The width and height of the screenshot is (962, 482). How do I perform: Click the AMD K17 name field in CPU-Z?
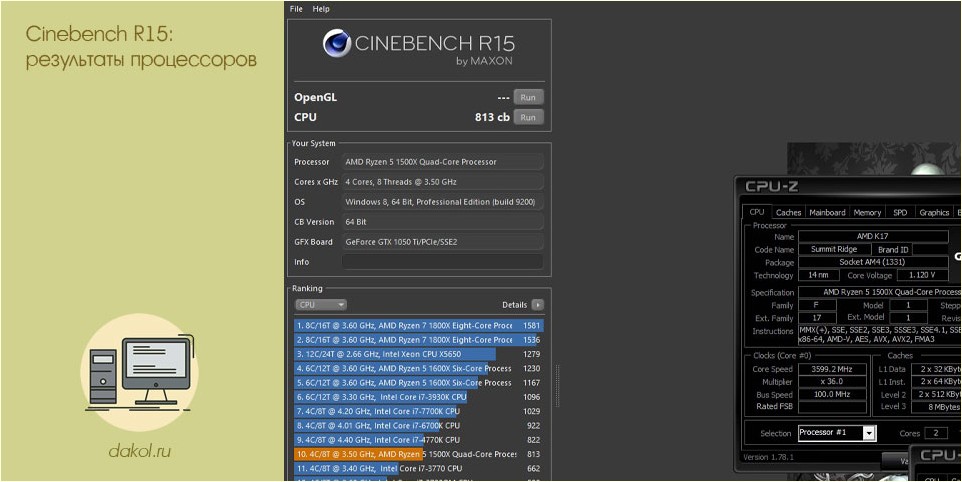tap(872, 236)
